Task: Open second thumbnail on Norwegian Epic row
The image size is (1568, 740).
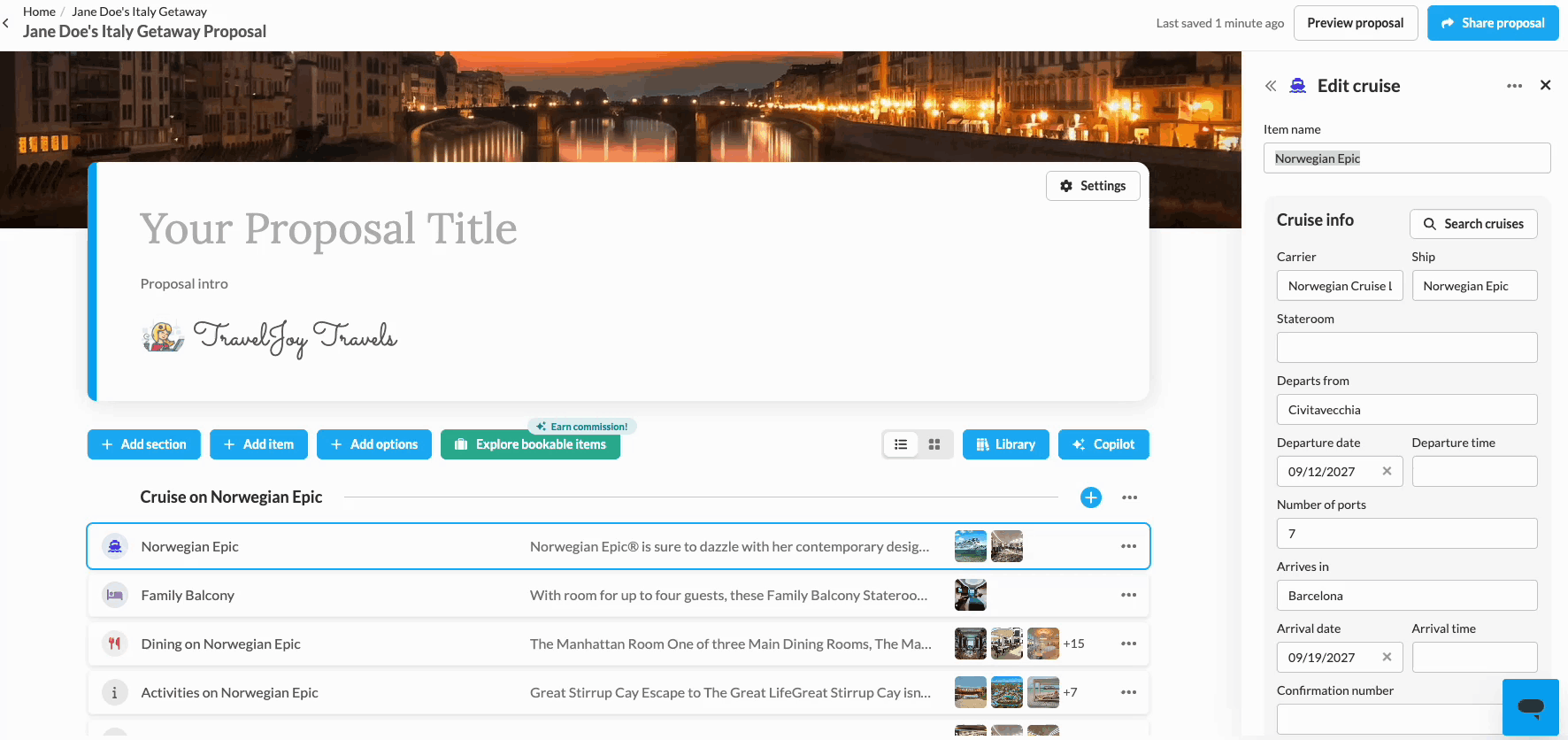Action: 1007,546
